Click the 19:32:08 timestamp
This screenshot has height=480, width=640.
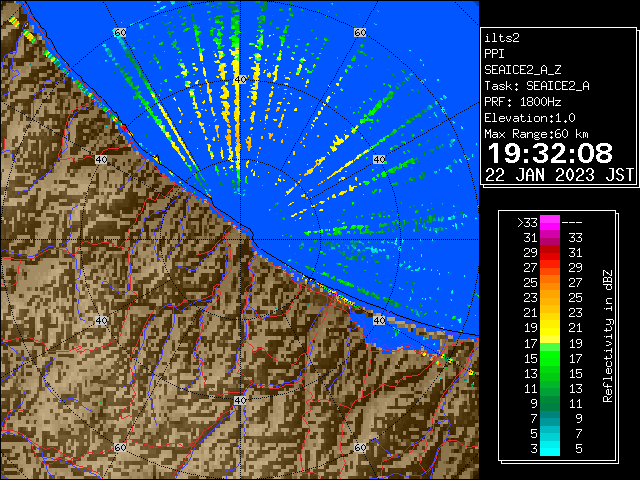point(550,153)
